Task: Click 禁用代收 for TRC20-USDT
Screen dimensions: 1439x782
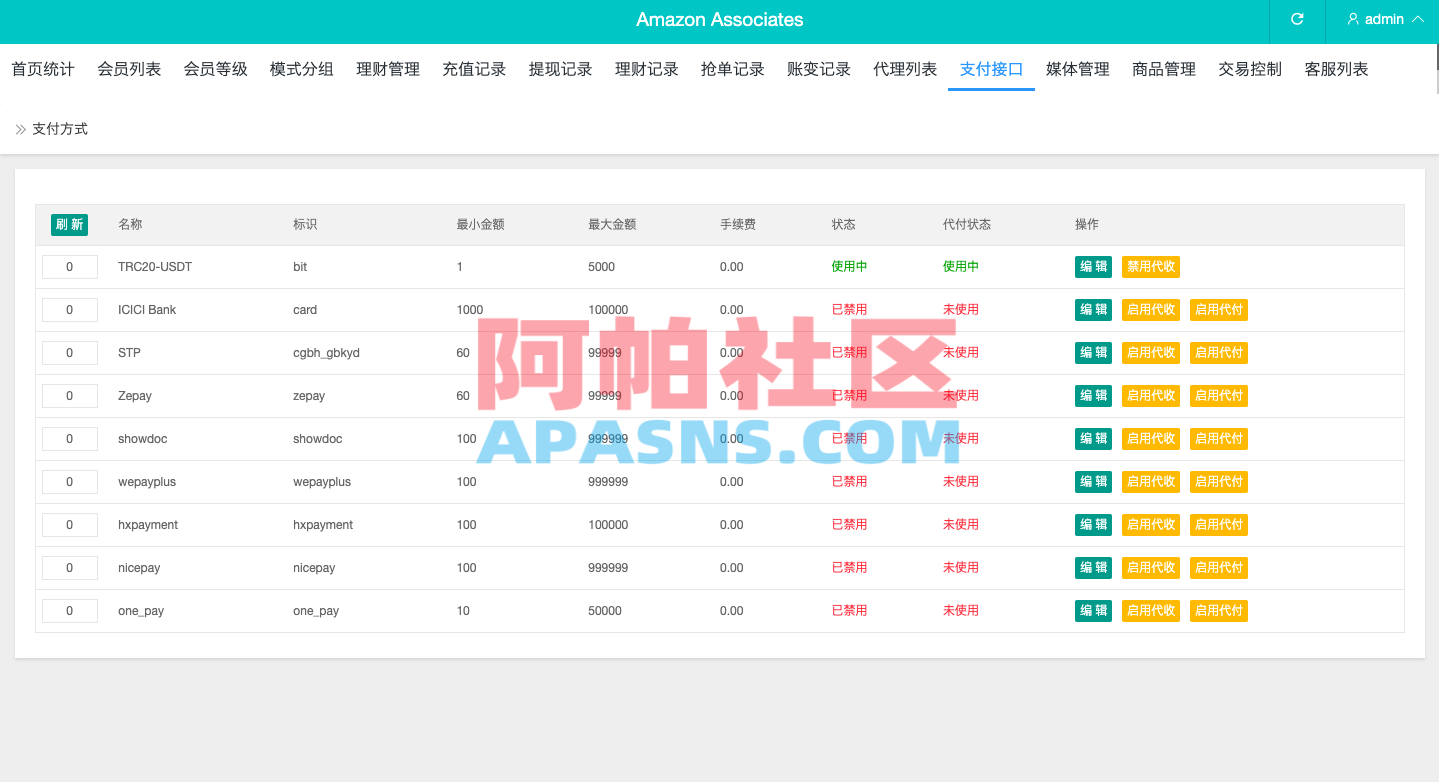Action: pyautogui.click(x=1151, y=267)
